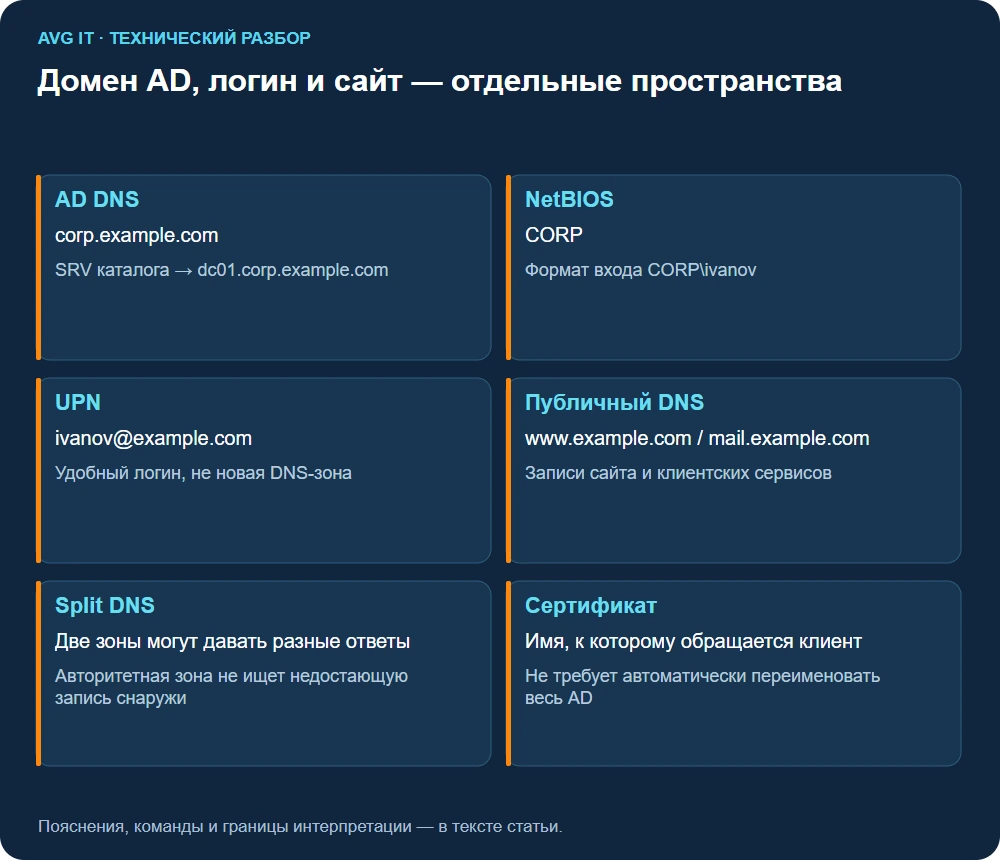Click the header label 'AVG IT · ТЕХНИЧЕСКИЙ РАЗБОР'
This screenshot has height=860, width=1000.
coord(174,38)
